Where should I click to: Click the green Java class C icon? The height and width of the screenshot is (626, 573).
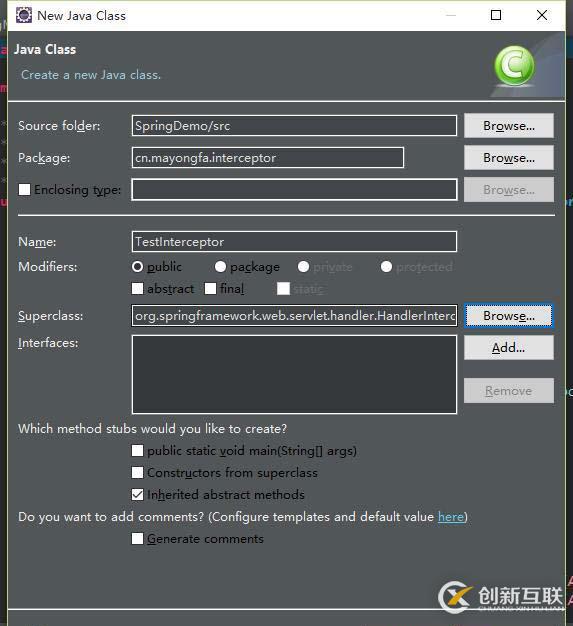click(x=514, y=66)
